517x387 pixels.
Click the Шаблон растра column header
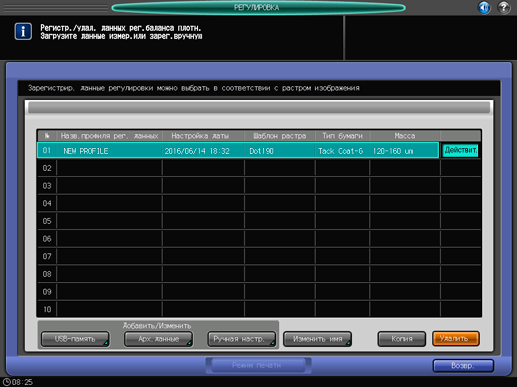(279, 136)
